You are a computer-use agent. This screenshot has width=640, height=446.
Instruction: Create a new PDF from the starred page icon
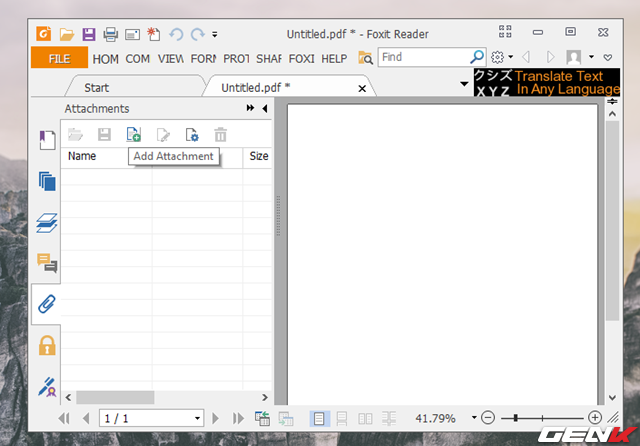[154, 34]
